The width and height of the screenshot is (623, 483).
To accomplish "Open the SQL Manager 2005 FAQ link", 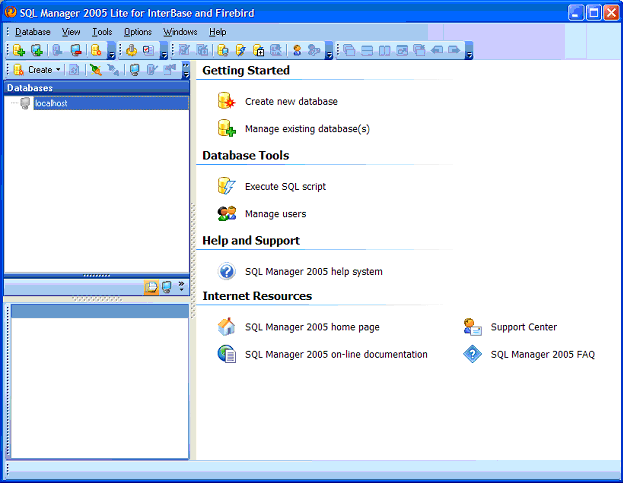I will (543, 354).
